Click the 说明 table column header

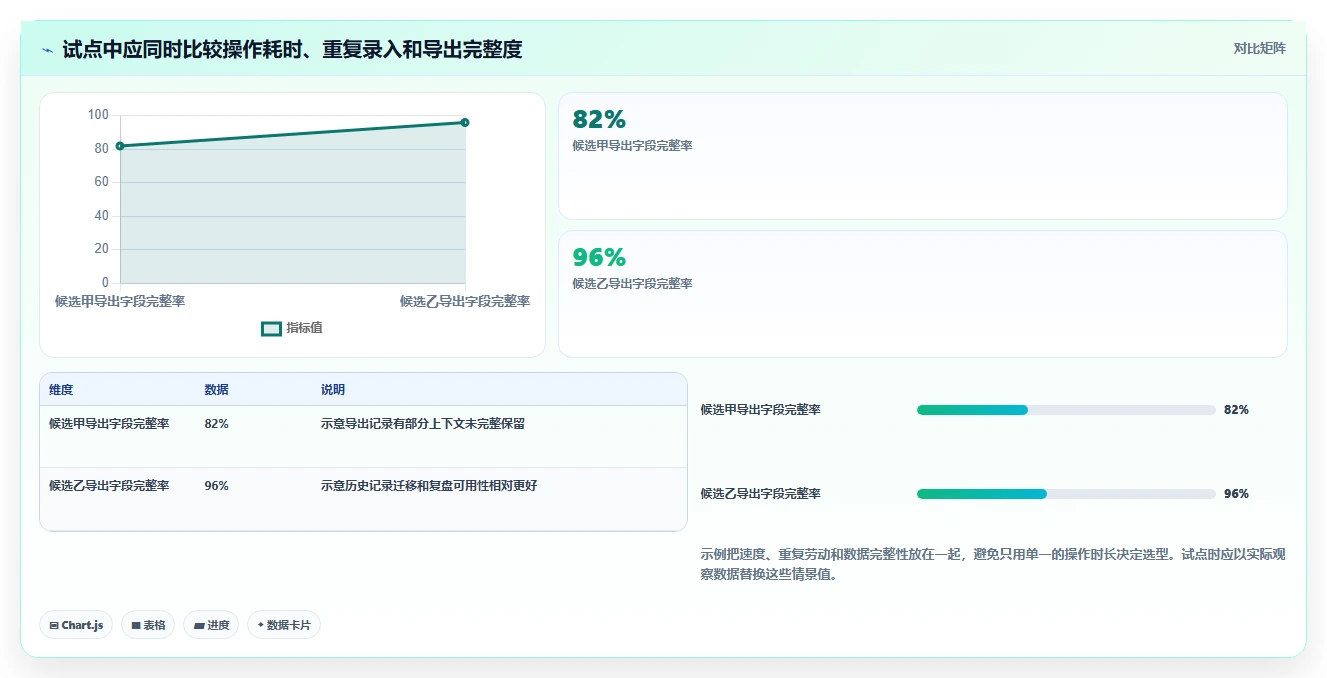(333, 390)
